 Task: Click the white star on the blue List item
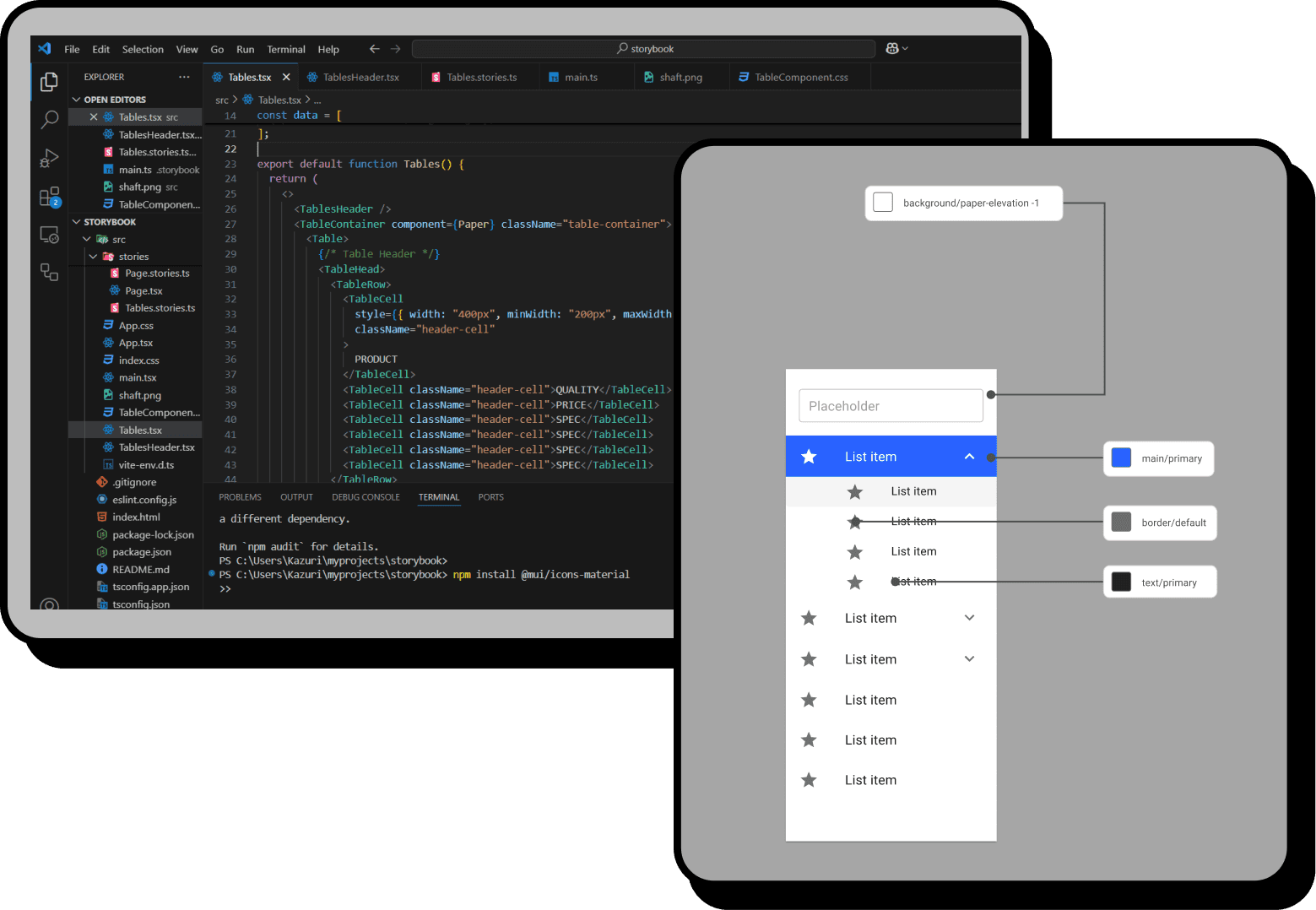(809, 457)
